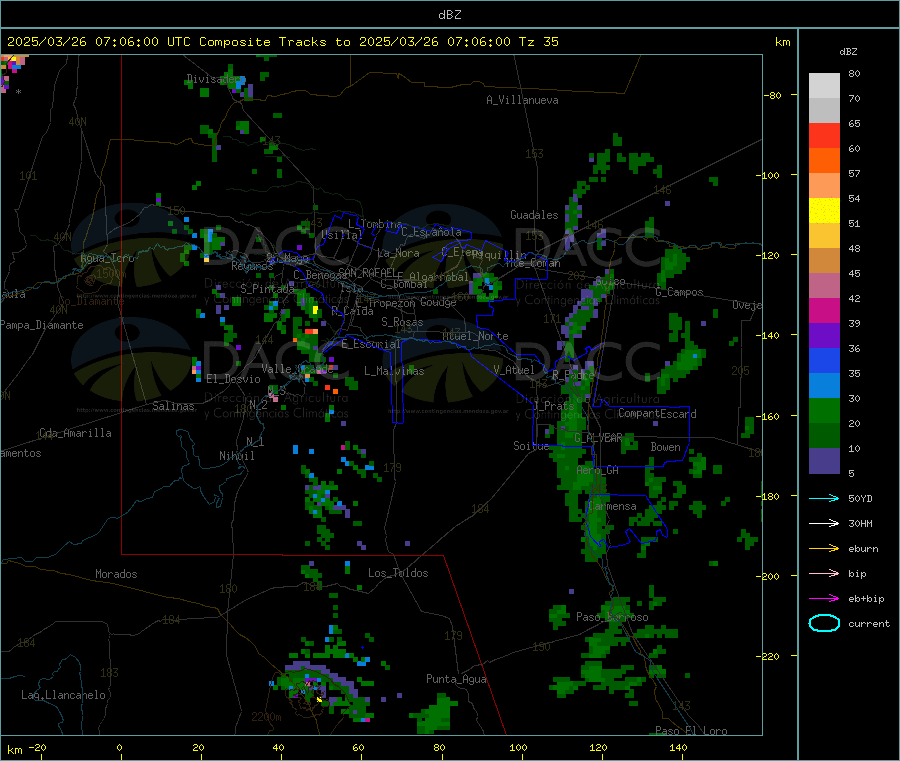Click the El_Desvio place label

coord(233,379)
